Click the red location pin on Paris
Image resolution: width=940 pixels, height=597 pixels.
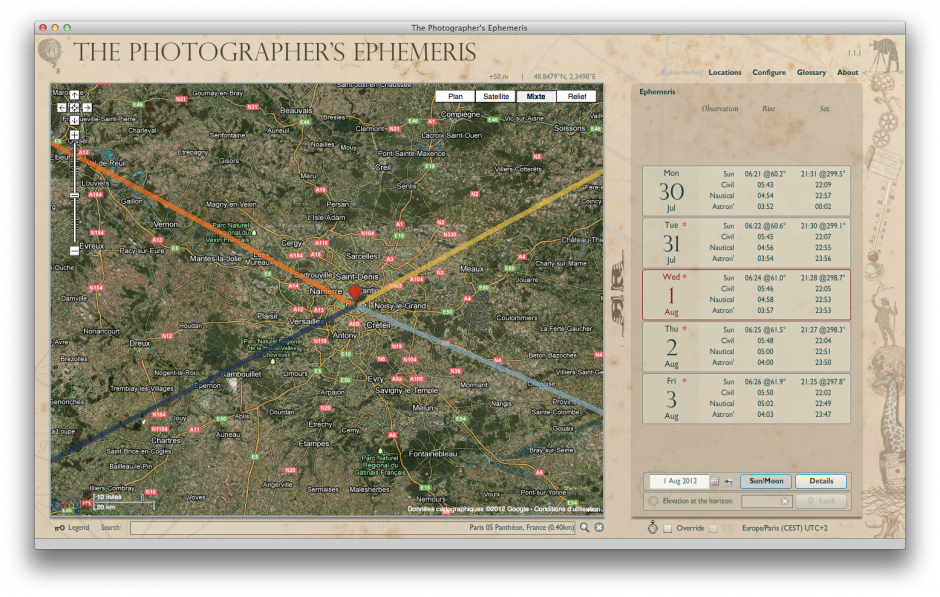tap(355, 293)
